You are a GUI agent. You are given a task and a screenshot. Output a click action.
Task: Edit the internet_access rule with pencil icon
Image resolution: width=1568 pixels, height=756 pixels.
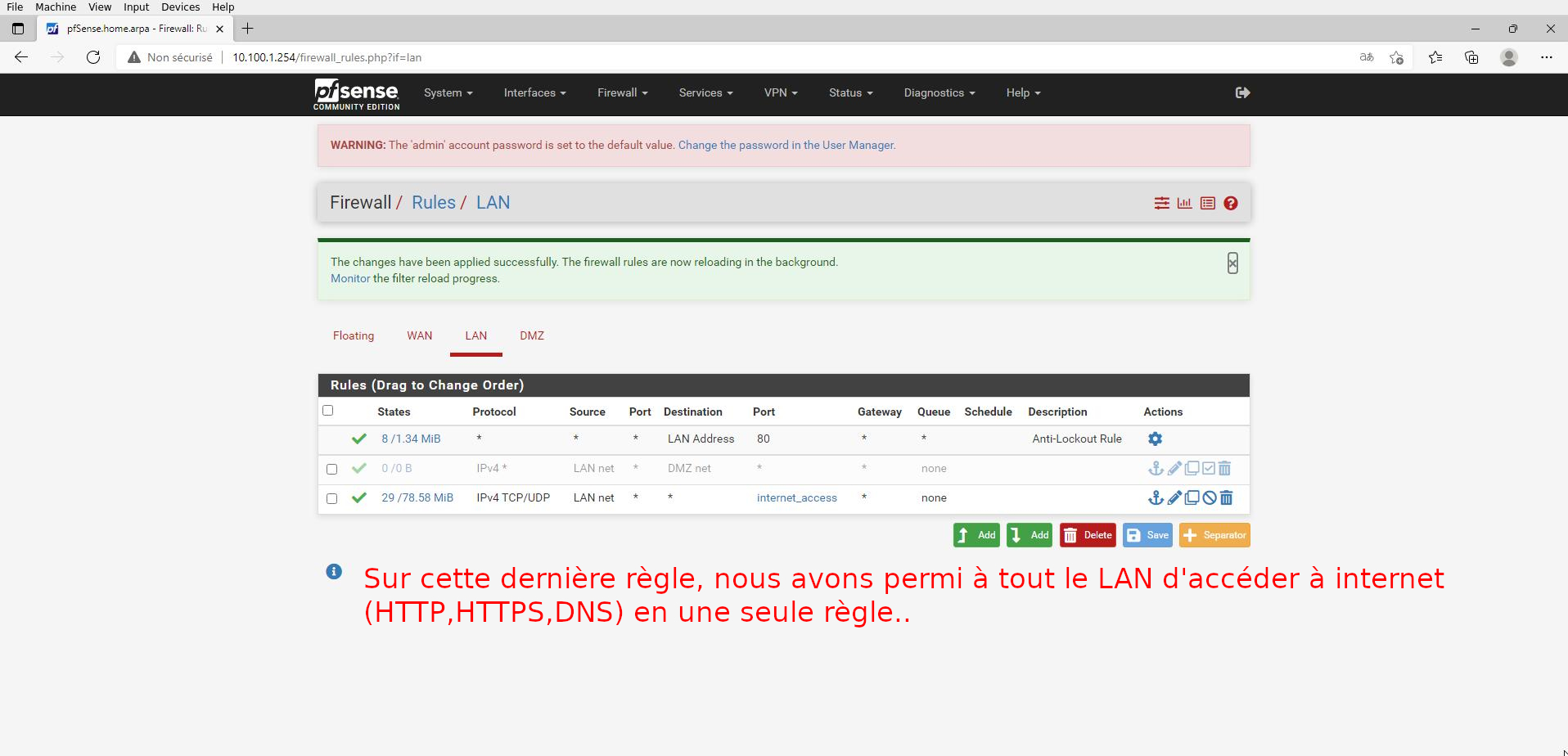click(x=1174, y=497)
